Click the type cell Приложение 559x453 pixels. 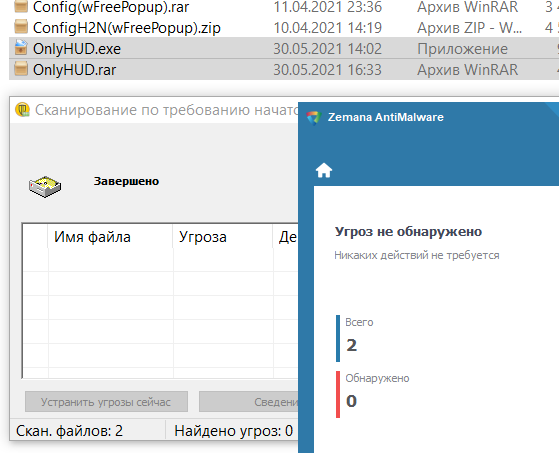[x=462, y=49]
